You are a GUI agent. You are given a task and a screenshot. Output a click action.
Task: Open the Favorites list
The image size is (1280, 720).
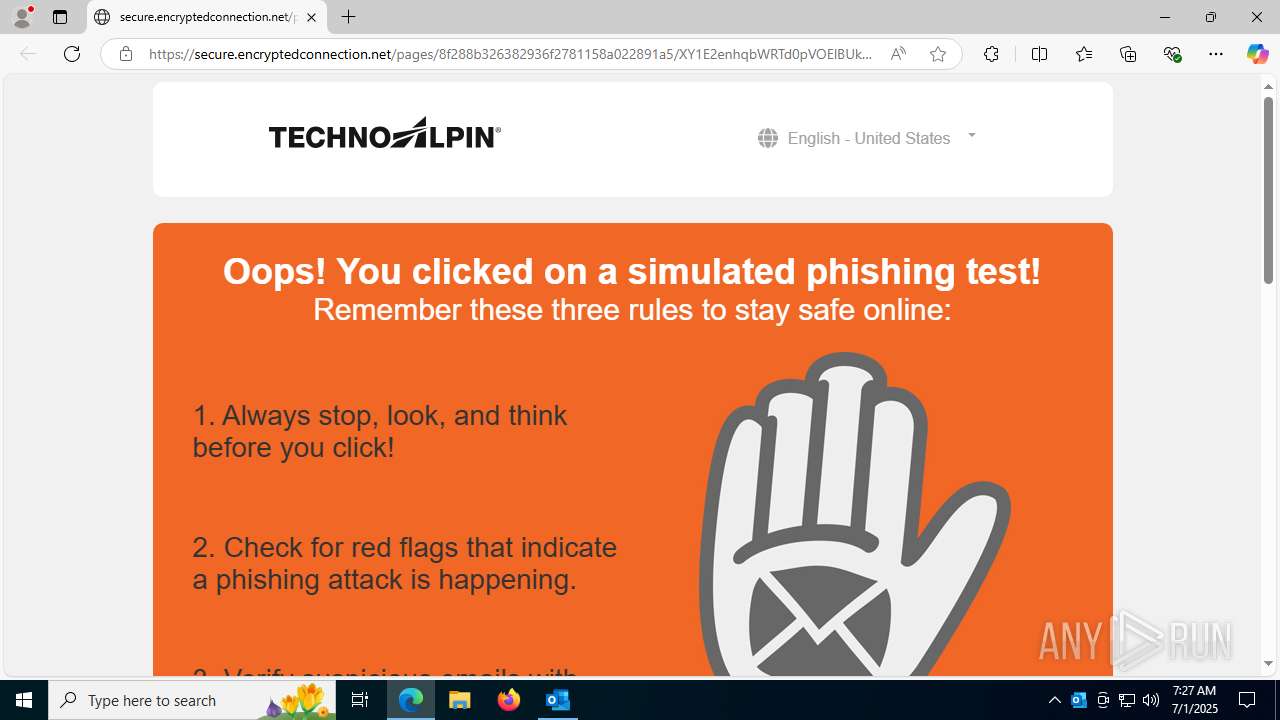tap(1084, 54)
